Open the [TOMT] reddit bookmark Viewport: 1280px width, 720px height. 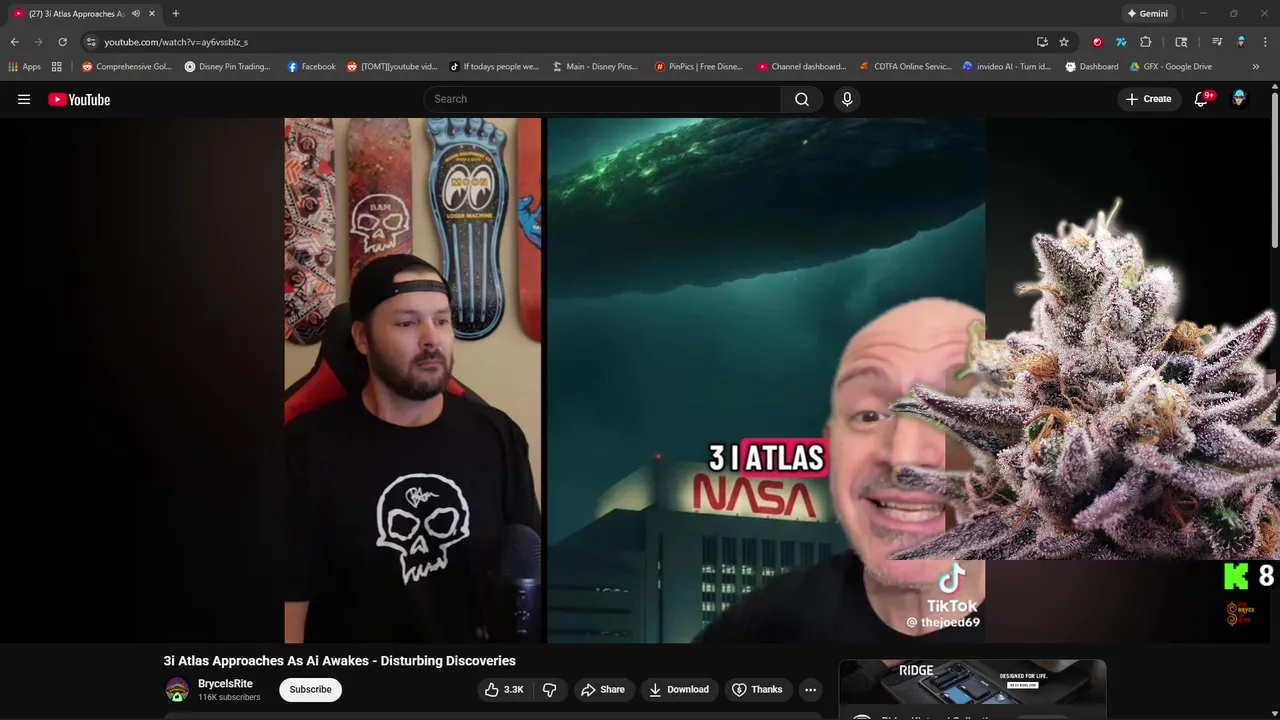pos(392,67)
